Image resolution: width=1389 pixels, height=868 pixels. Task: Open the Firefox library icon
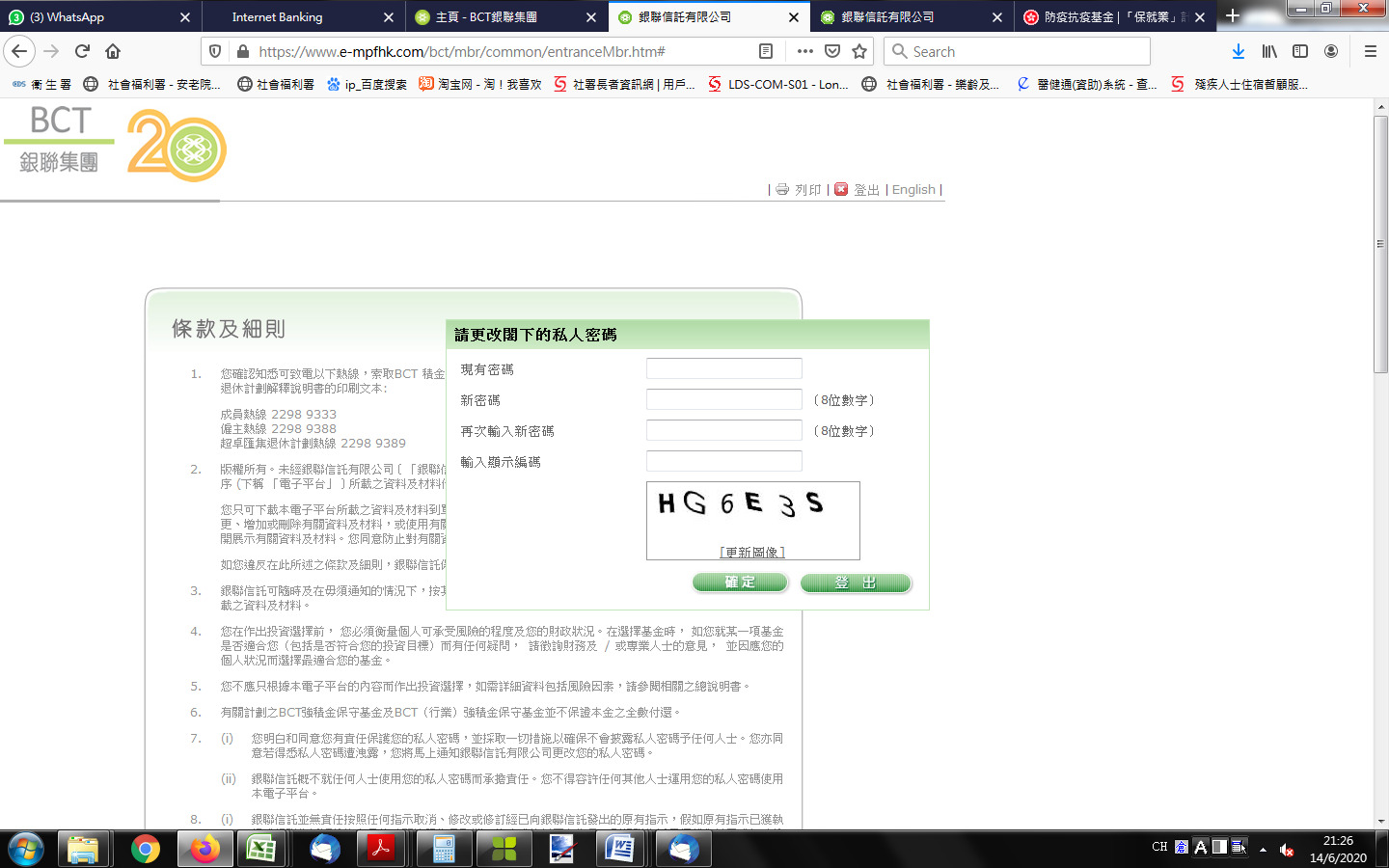1269,51
